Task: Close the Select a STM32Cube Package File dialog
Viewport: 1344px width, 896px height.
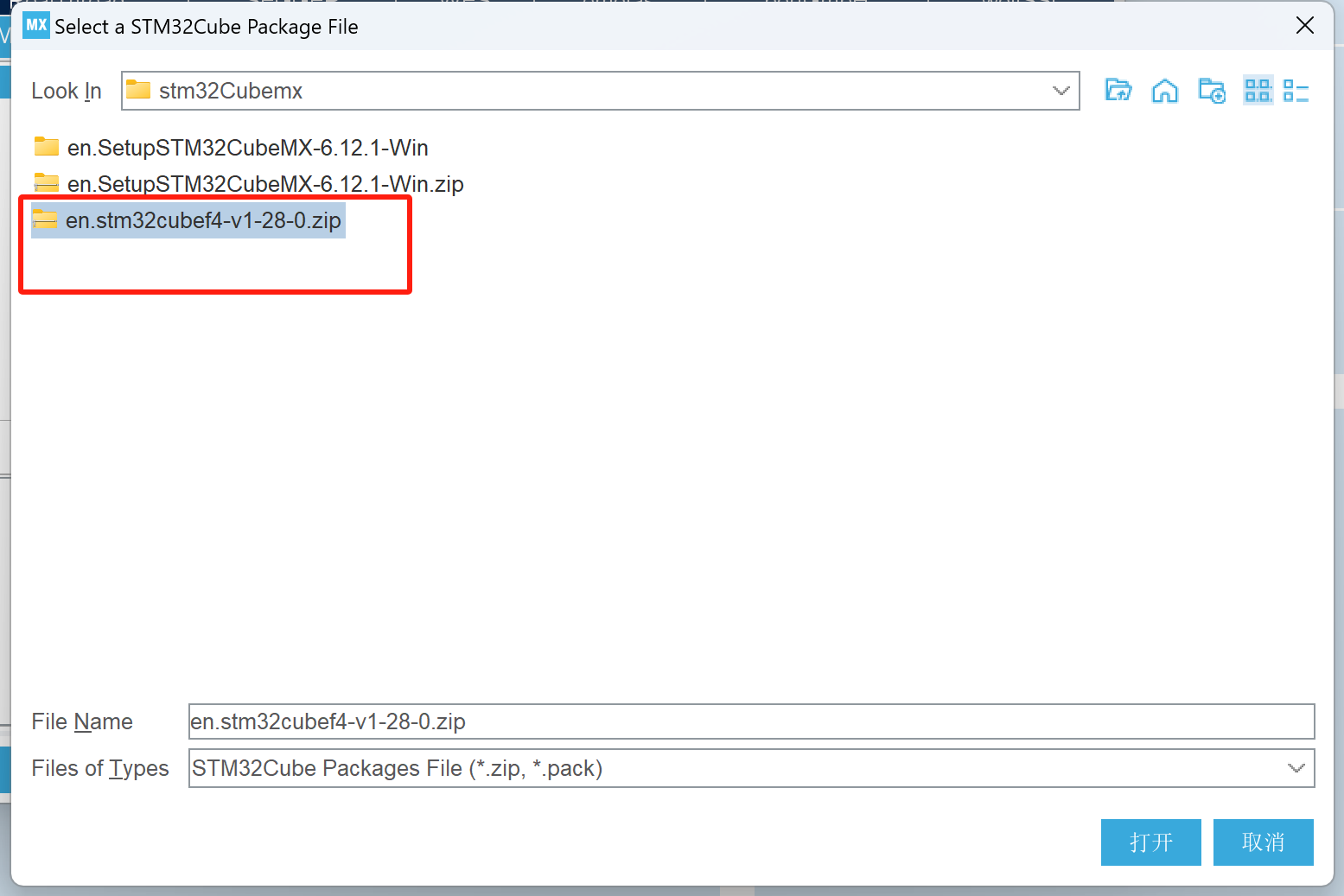Action: tap(1305, 26)
